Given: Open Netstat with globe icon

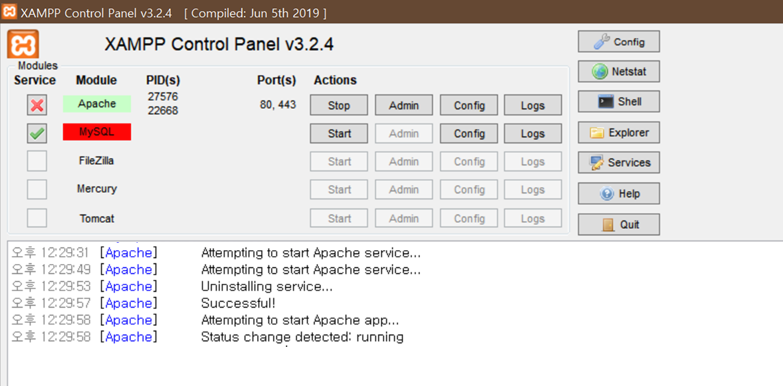Looking at the screenshot, I should (x=619, y=71).
